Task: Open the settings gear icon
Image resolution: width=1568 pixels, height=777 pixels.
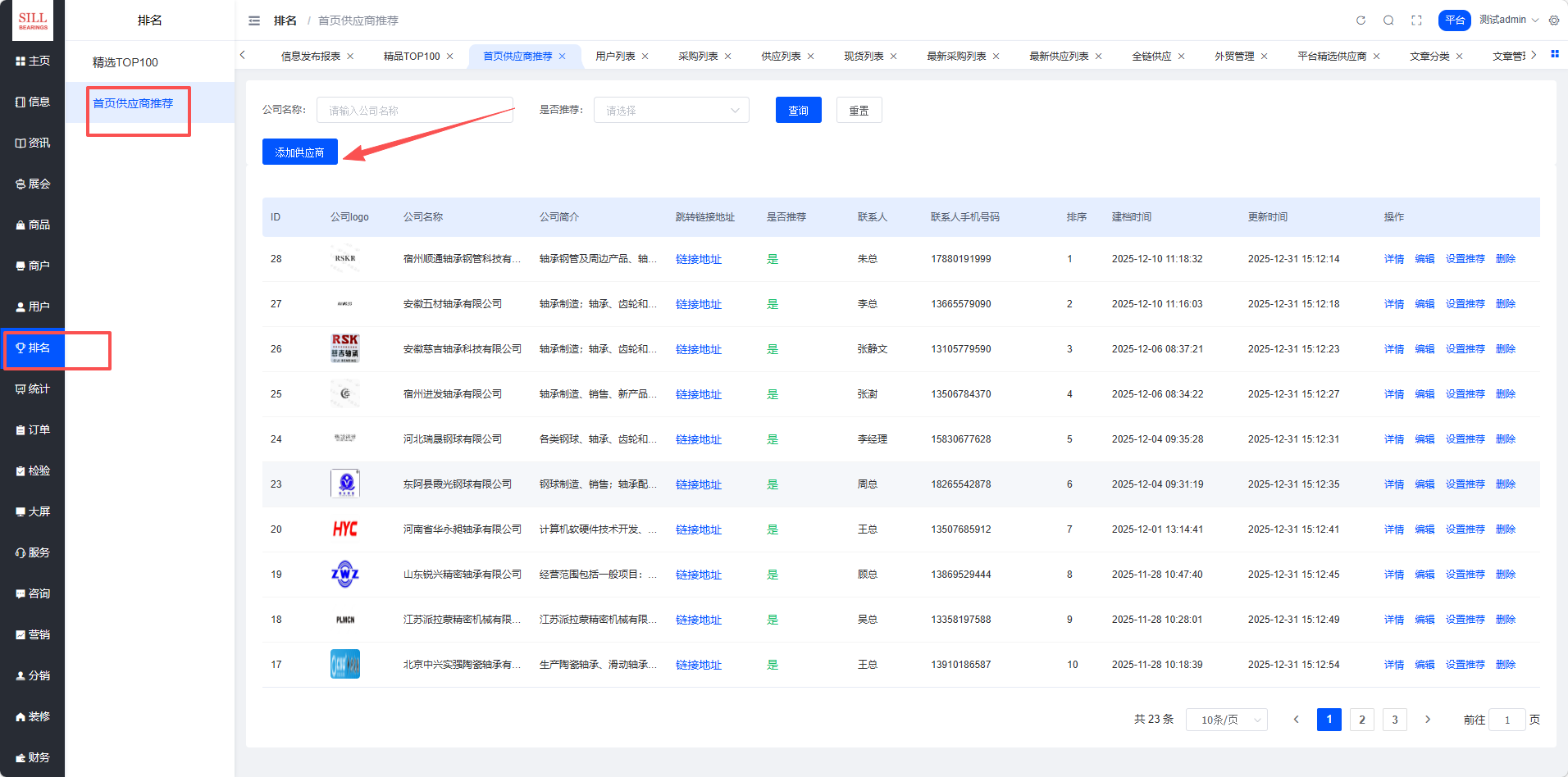Action: [x=1554, y=20]
